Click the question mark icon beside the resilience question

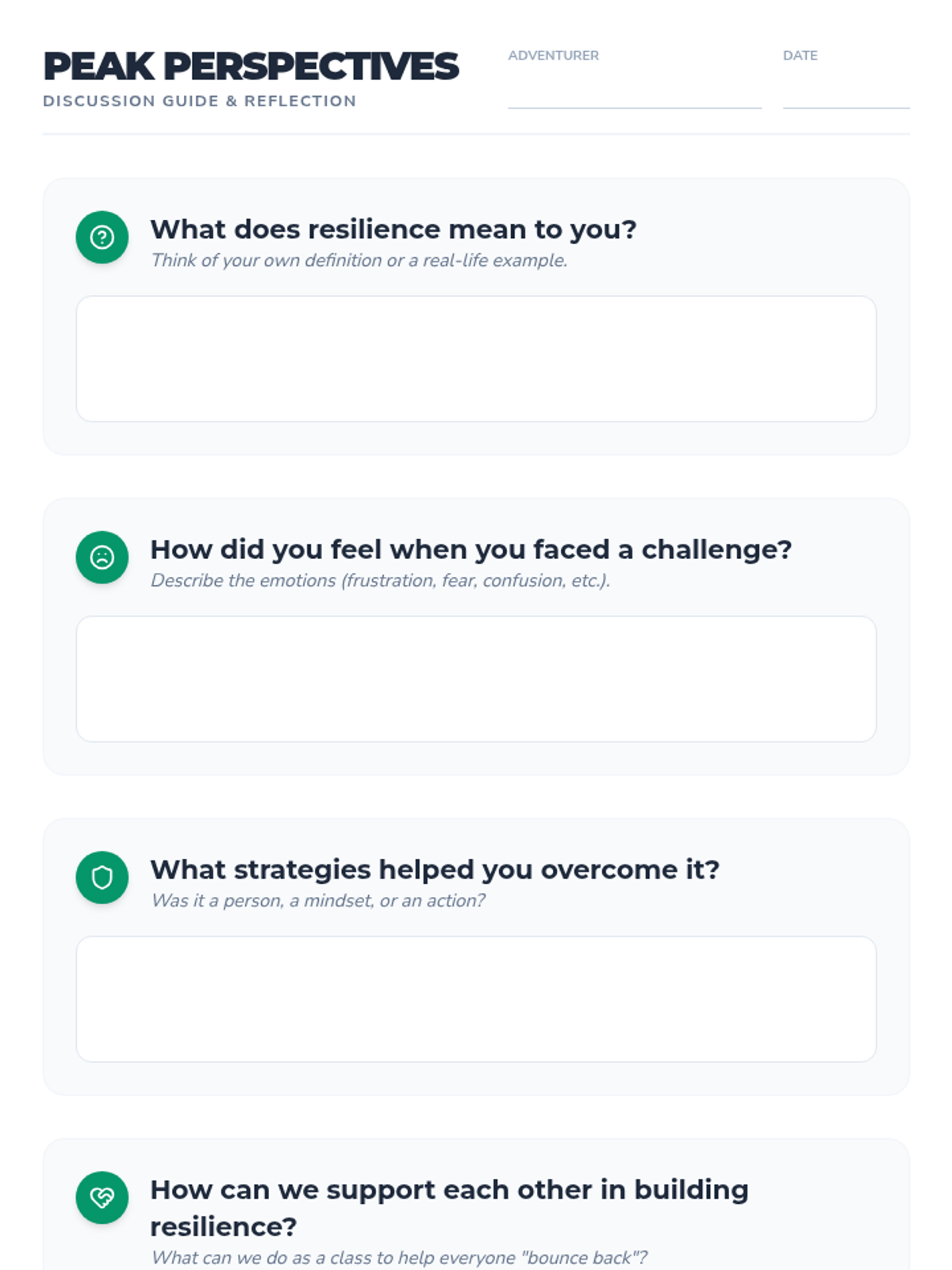(102, 237)
